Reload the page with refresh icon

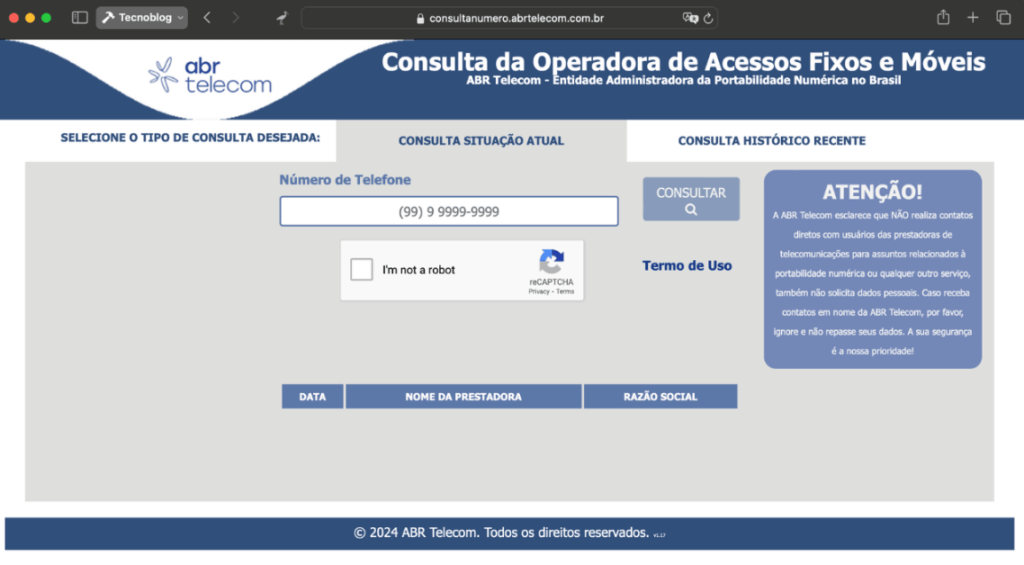pos(708,18)
